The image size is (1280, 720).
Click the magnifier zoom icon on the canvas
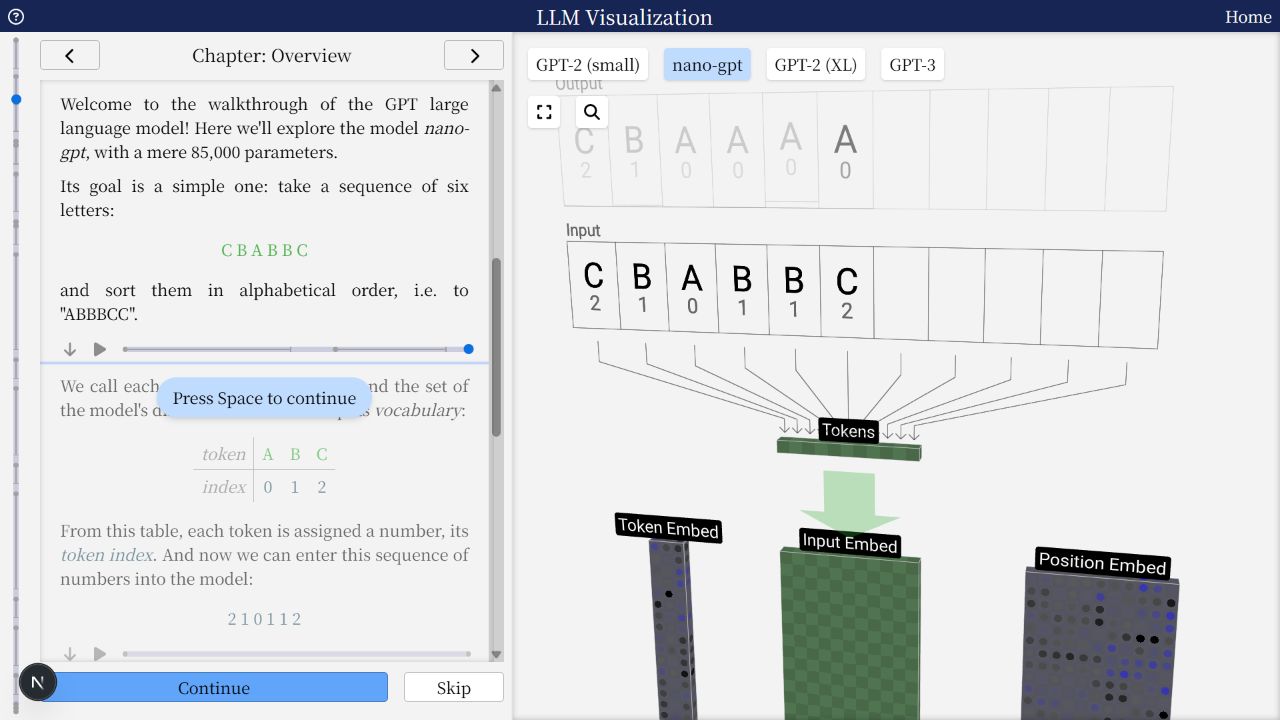tap(592, 112)
